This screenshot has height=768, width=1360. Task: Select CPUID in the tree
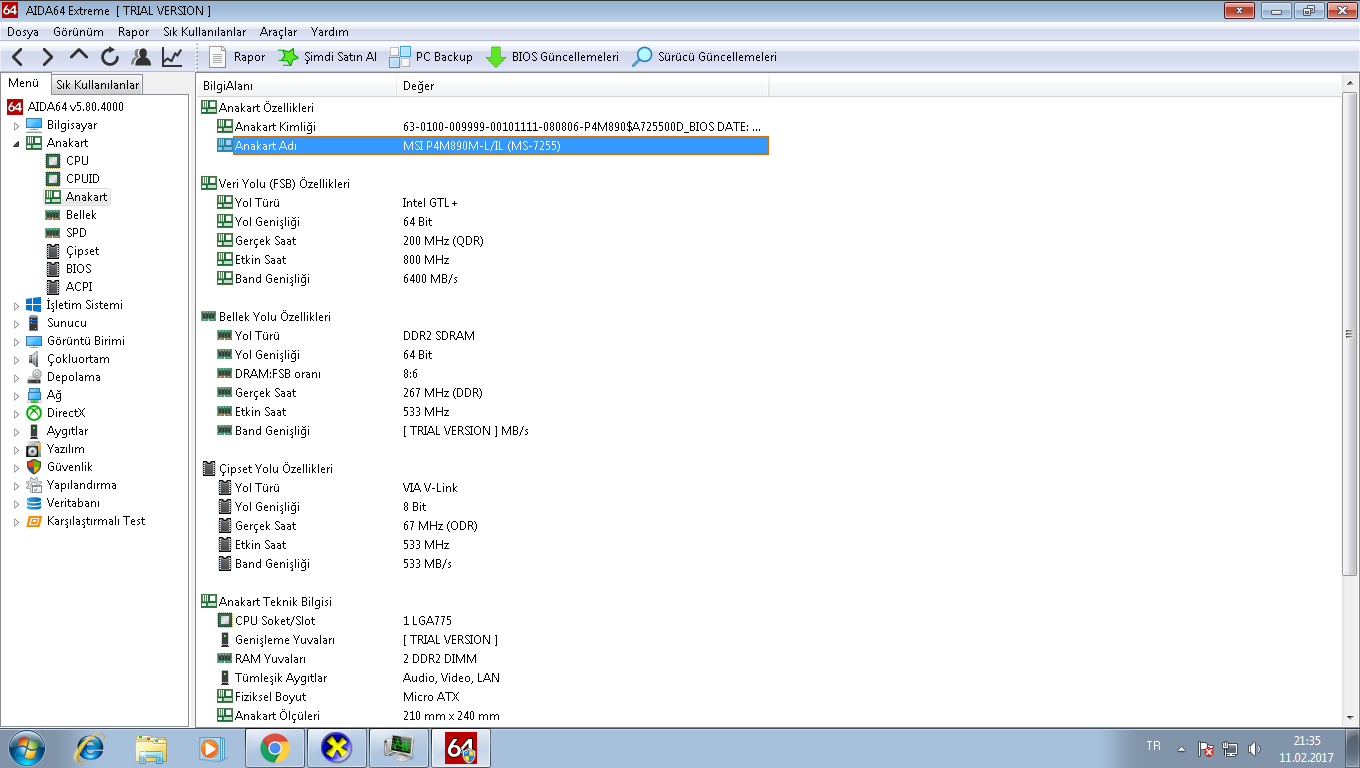[82, 179]
